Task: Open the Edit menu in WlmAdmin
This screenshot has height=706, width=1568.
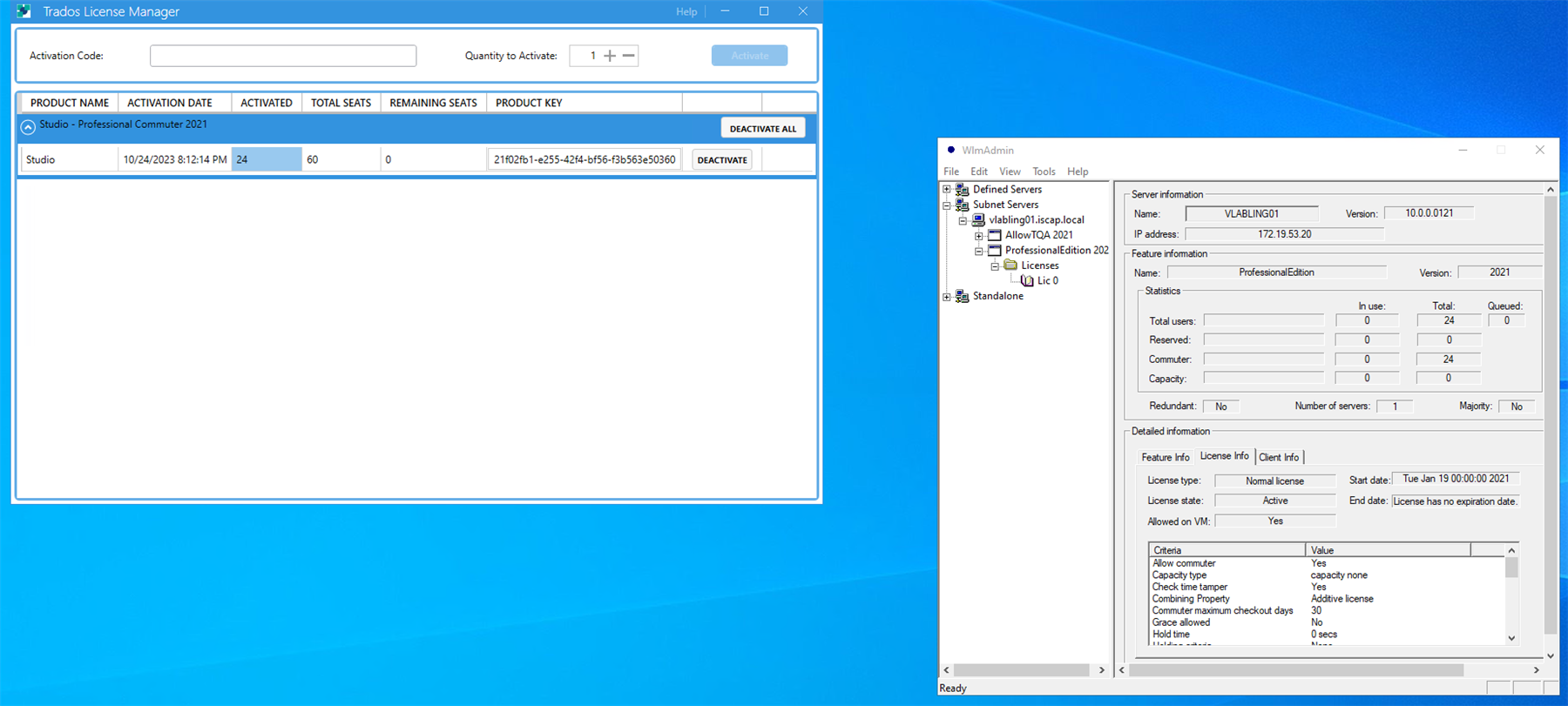Action: 979,171
